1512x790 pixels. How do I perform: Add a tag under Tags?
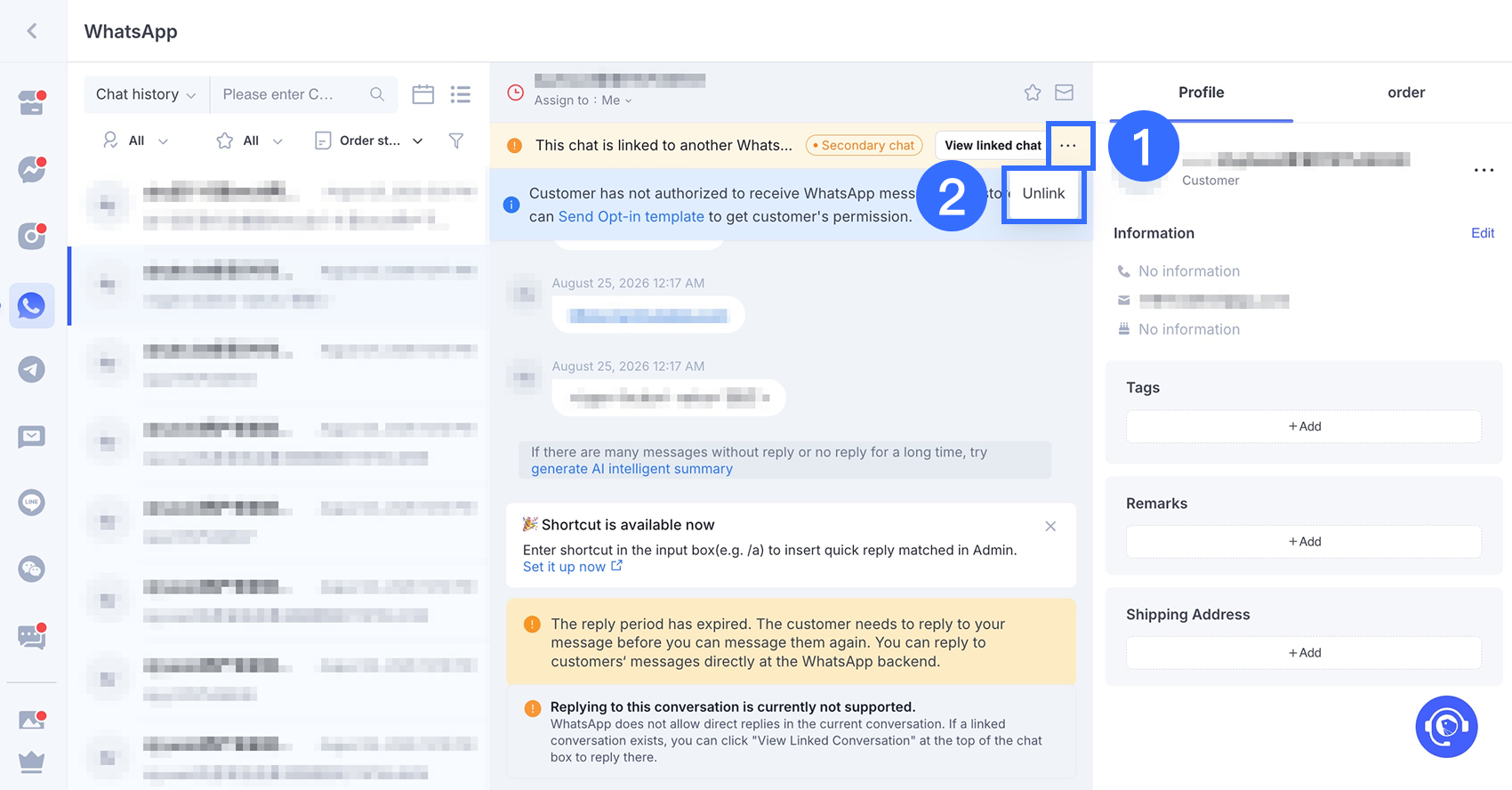(1304, 426)
